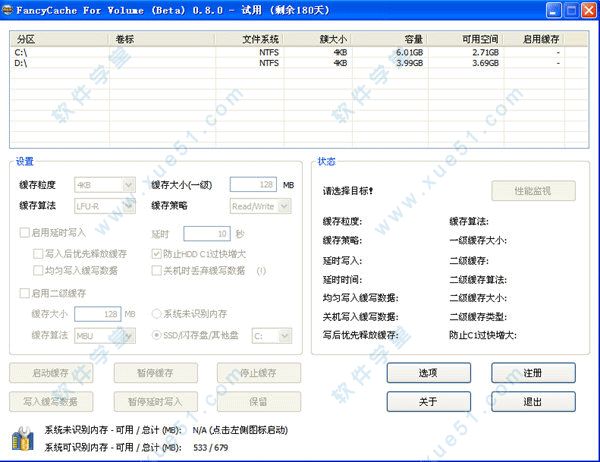Click the FancyCache title bar app icon
This screenshot has width=600, height=462.
[7, 10]
